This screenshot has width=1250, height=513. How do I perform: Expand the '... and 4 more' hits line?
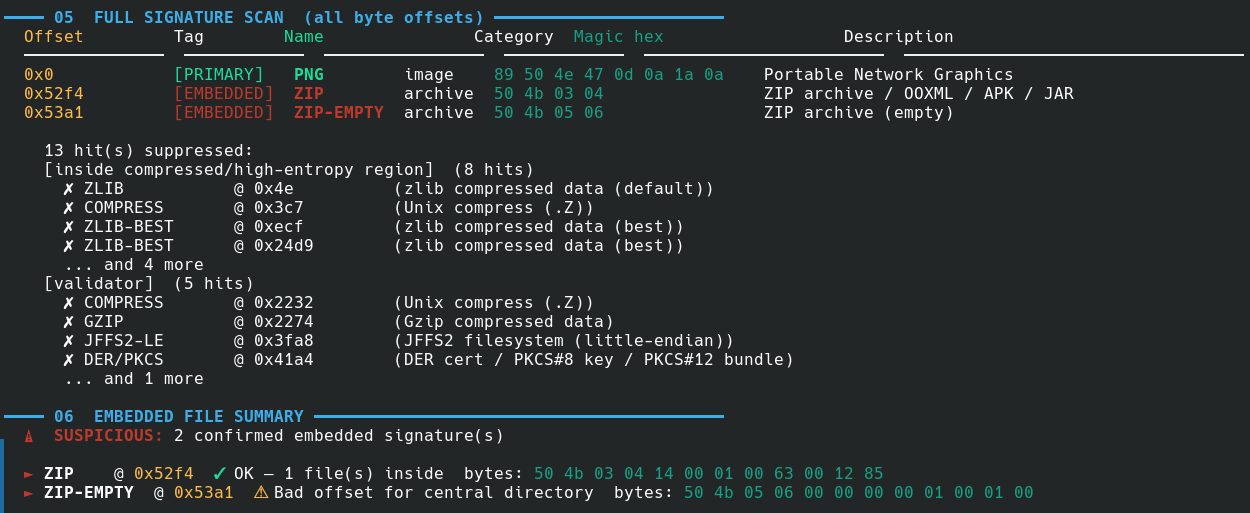click(133, 265)
